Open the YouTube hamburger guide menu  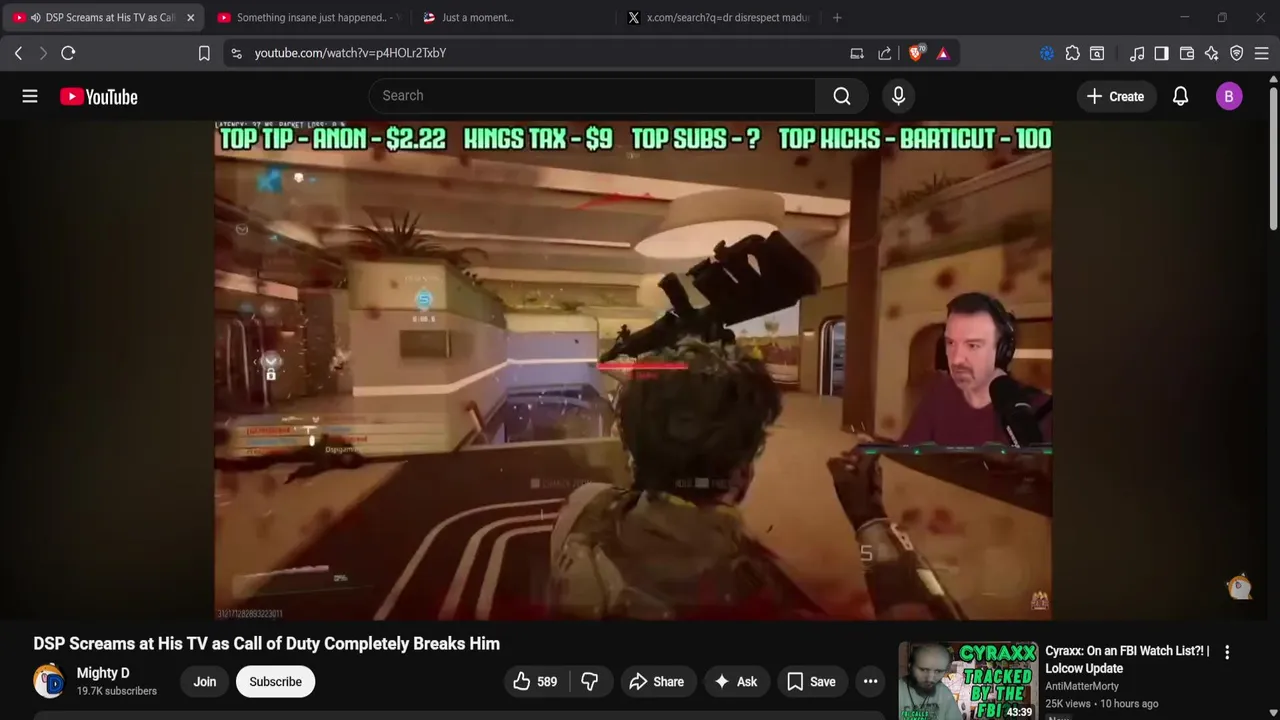tap(30, 96)
